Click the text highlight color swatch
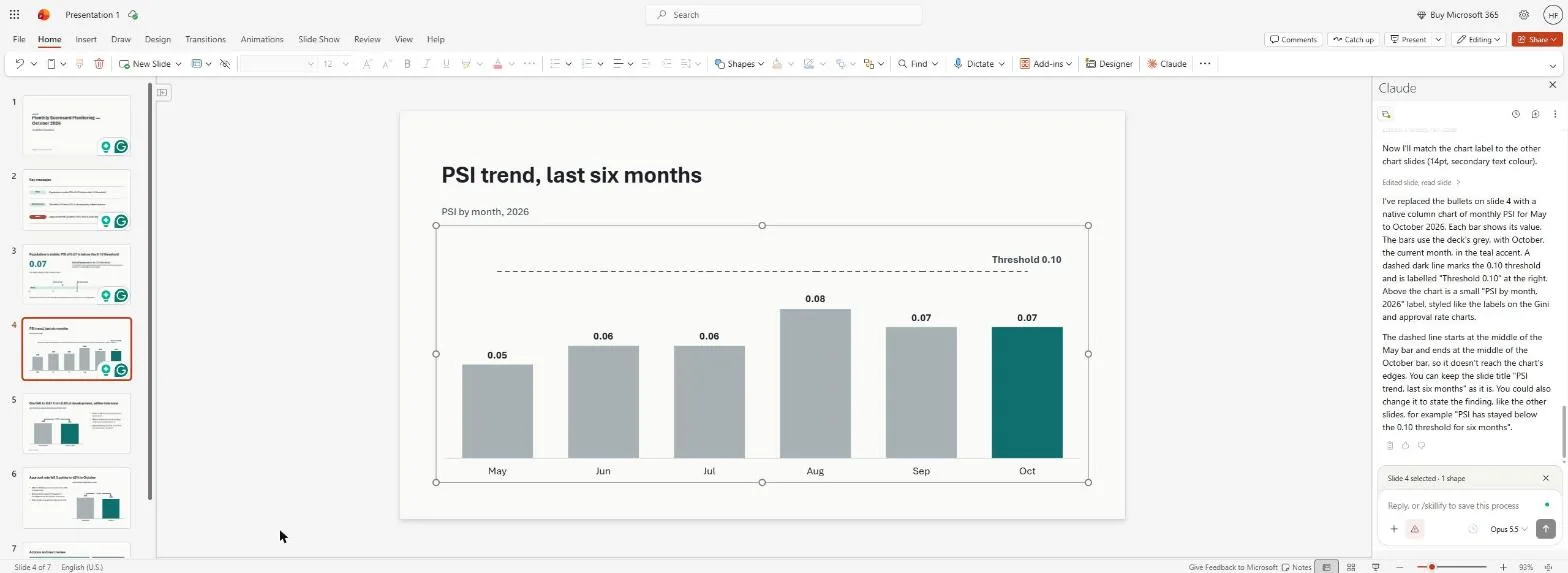Viewport: 1568px width, 573px height. tap(466, 64)
